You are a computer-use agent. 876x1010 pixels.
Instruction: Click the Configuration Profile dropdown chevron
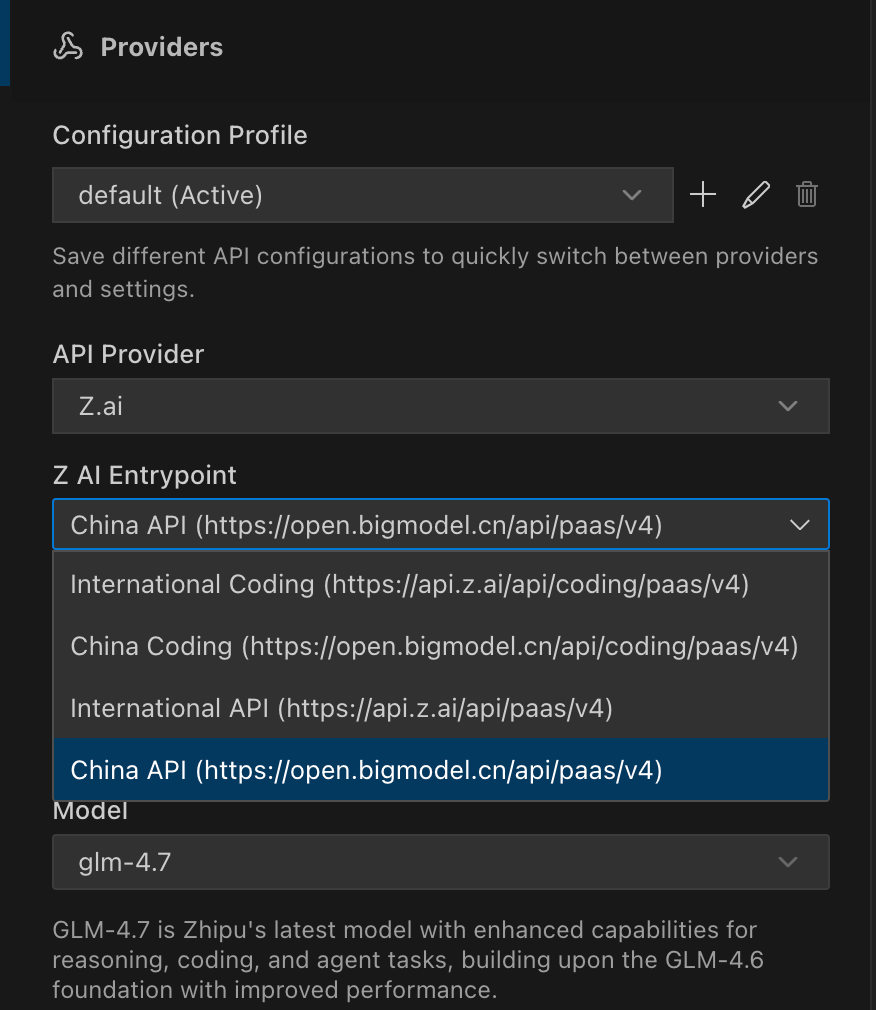tap(631, 196)
